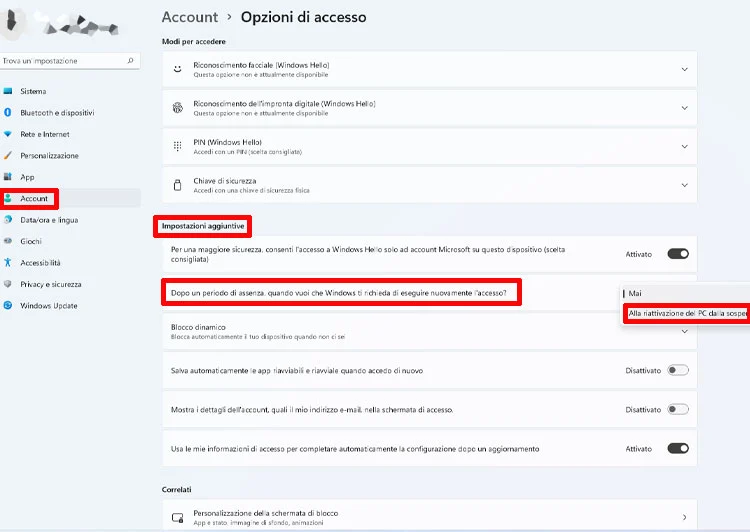Viewport: 750px width, 532px height.
Task: Click the Giochi controller icon
Action: tap(8, 241)
